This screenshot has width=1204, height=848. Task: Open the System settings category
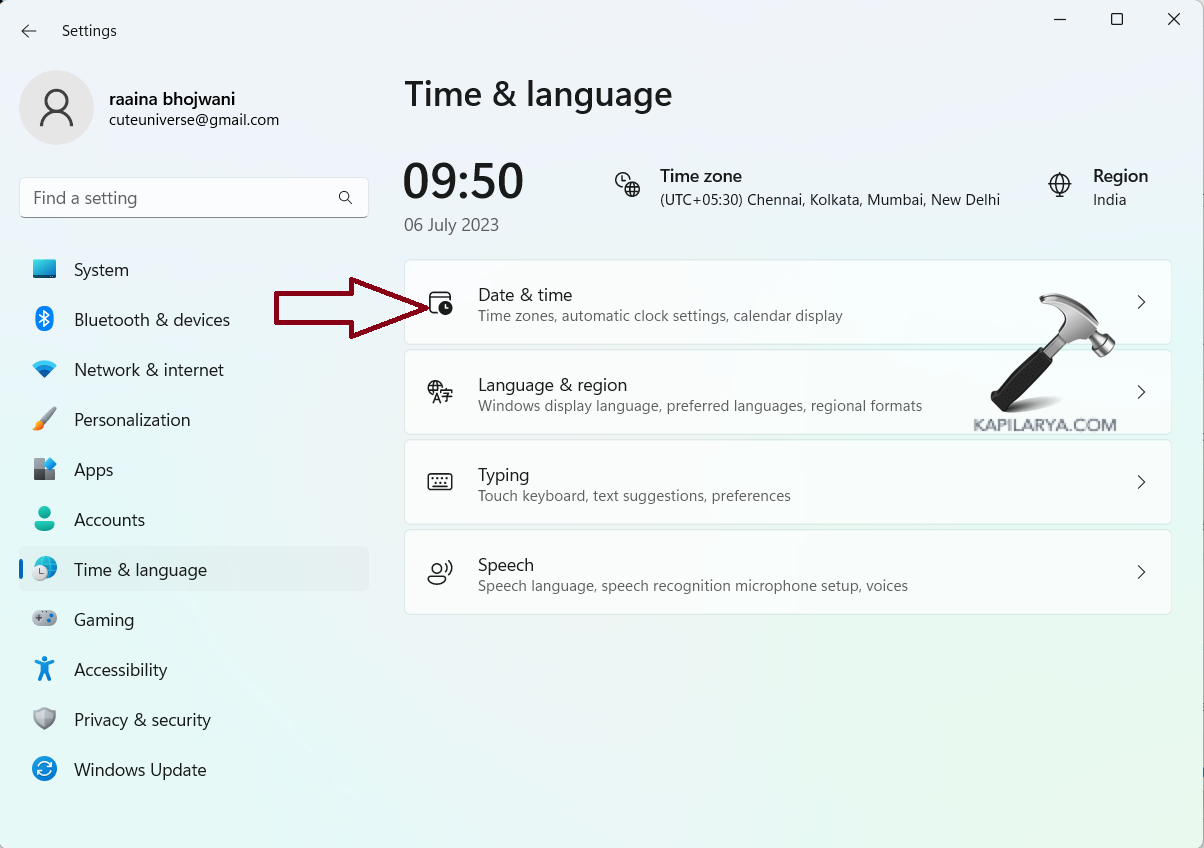point(194,270)
